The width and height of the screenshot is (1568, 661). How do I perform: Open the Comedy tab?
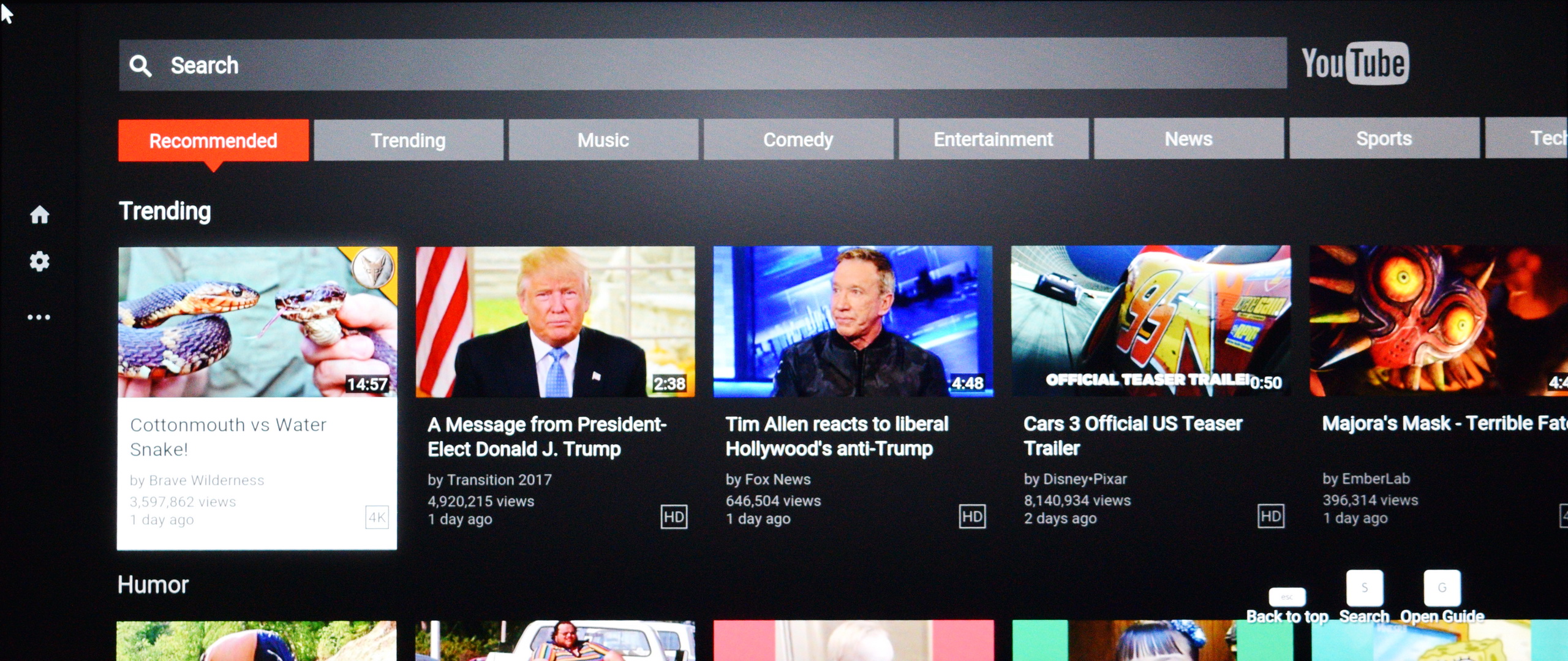point(798,140)
